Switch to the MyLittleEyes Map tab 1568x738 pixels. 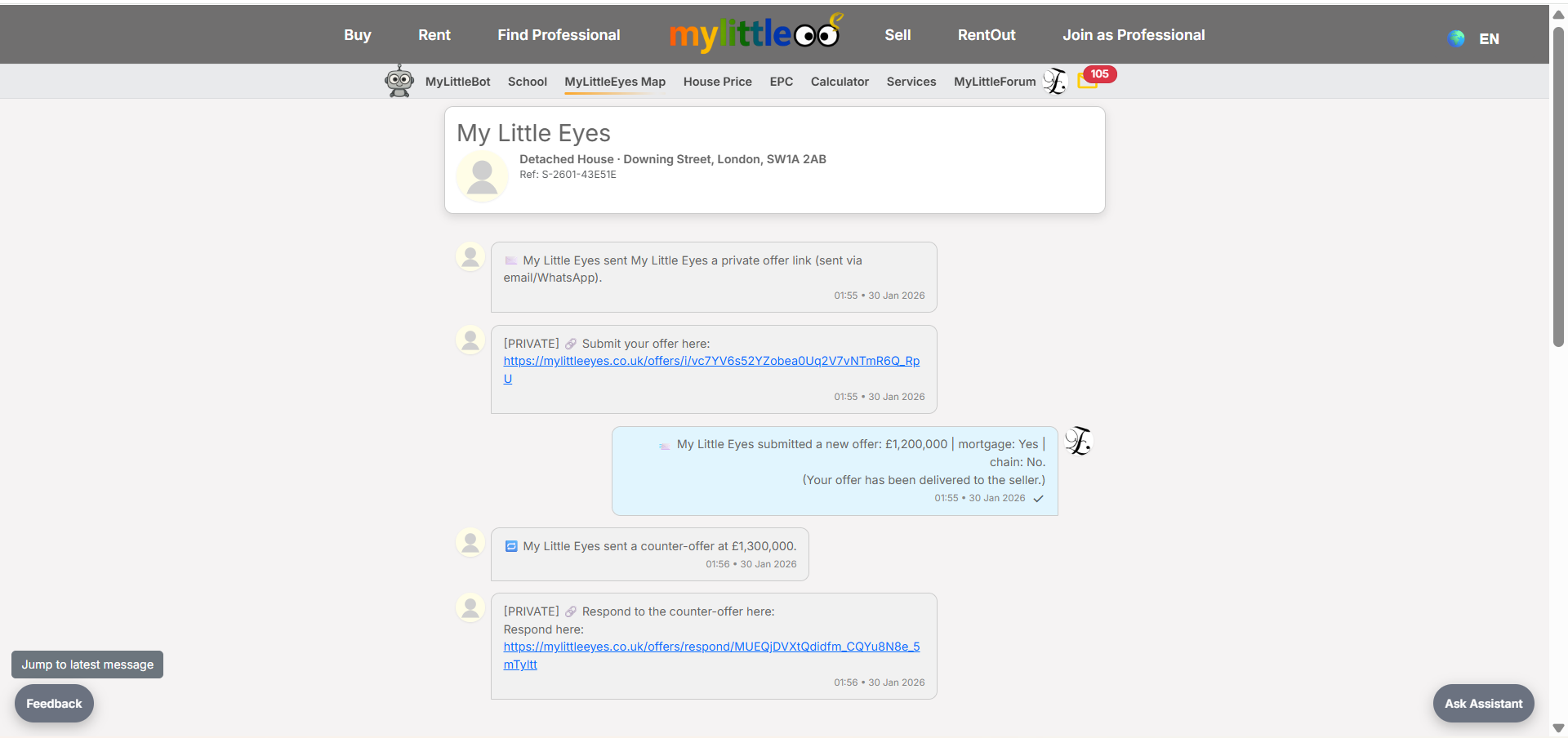point(614,82)
